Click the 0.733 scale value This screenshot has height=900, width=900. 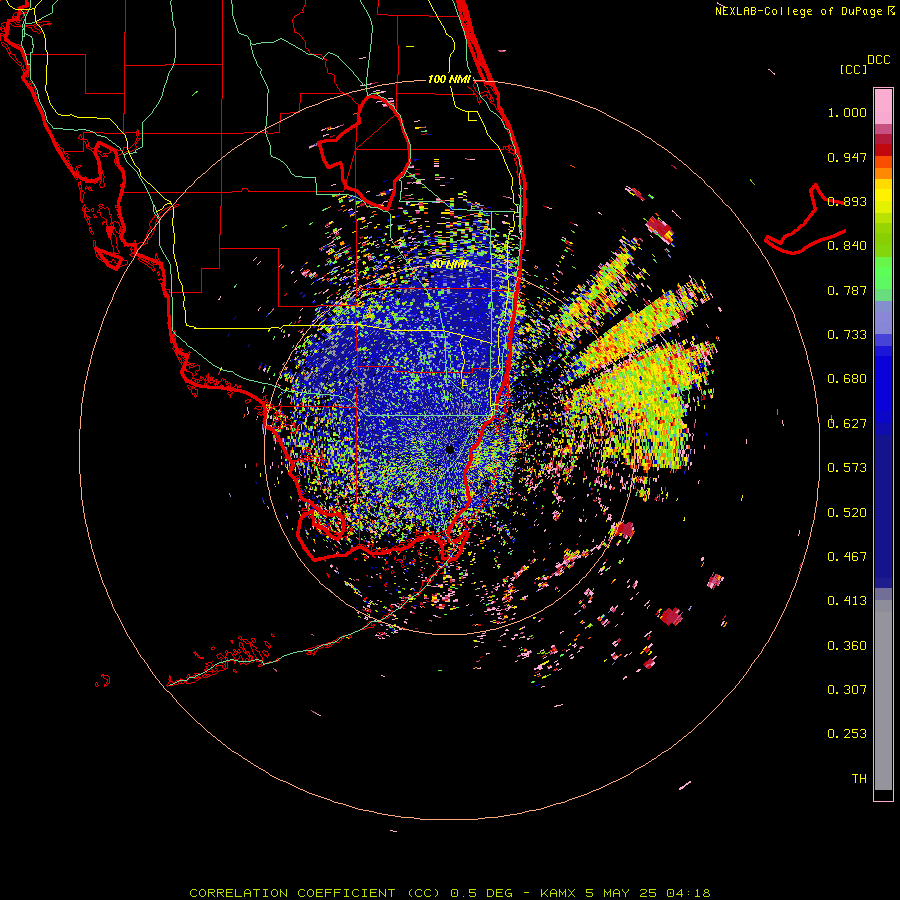847,335
